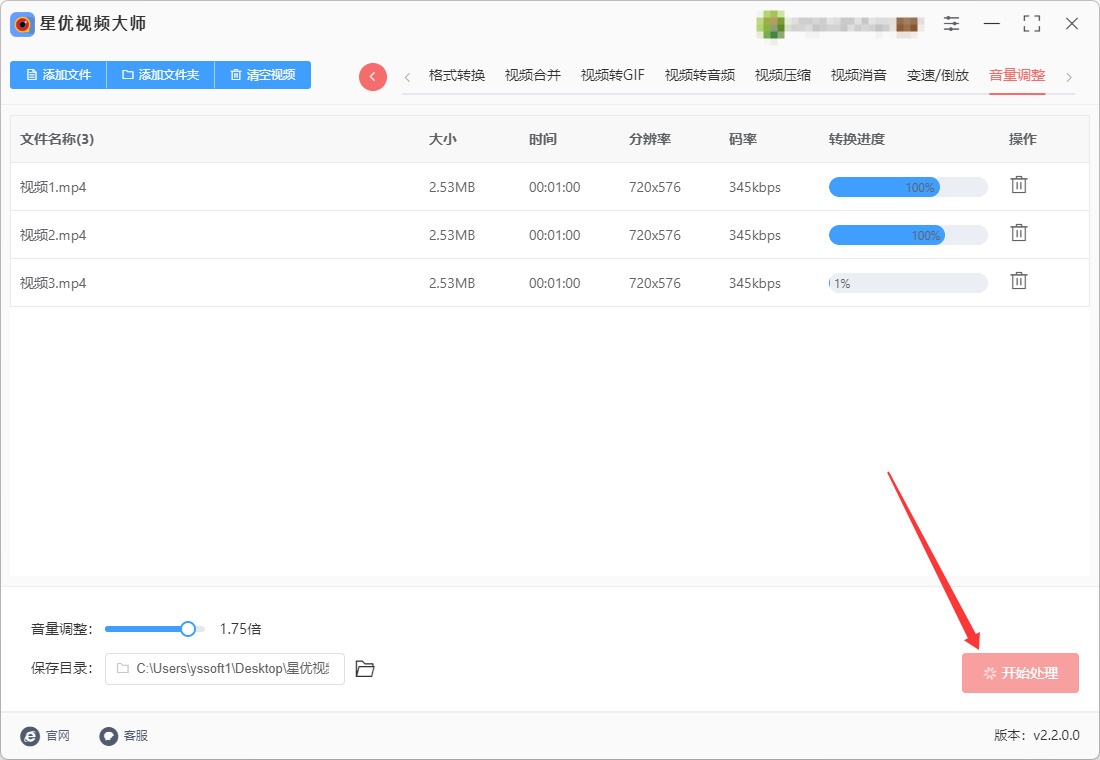Image resolution: width=1100 pixels, height=760 pixels.
Task: Remove 视频3.mp4 using its trash icon
Action: coord(1019,281)
